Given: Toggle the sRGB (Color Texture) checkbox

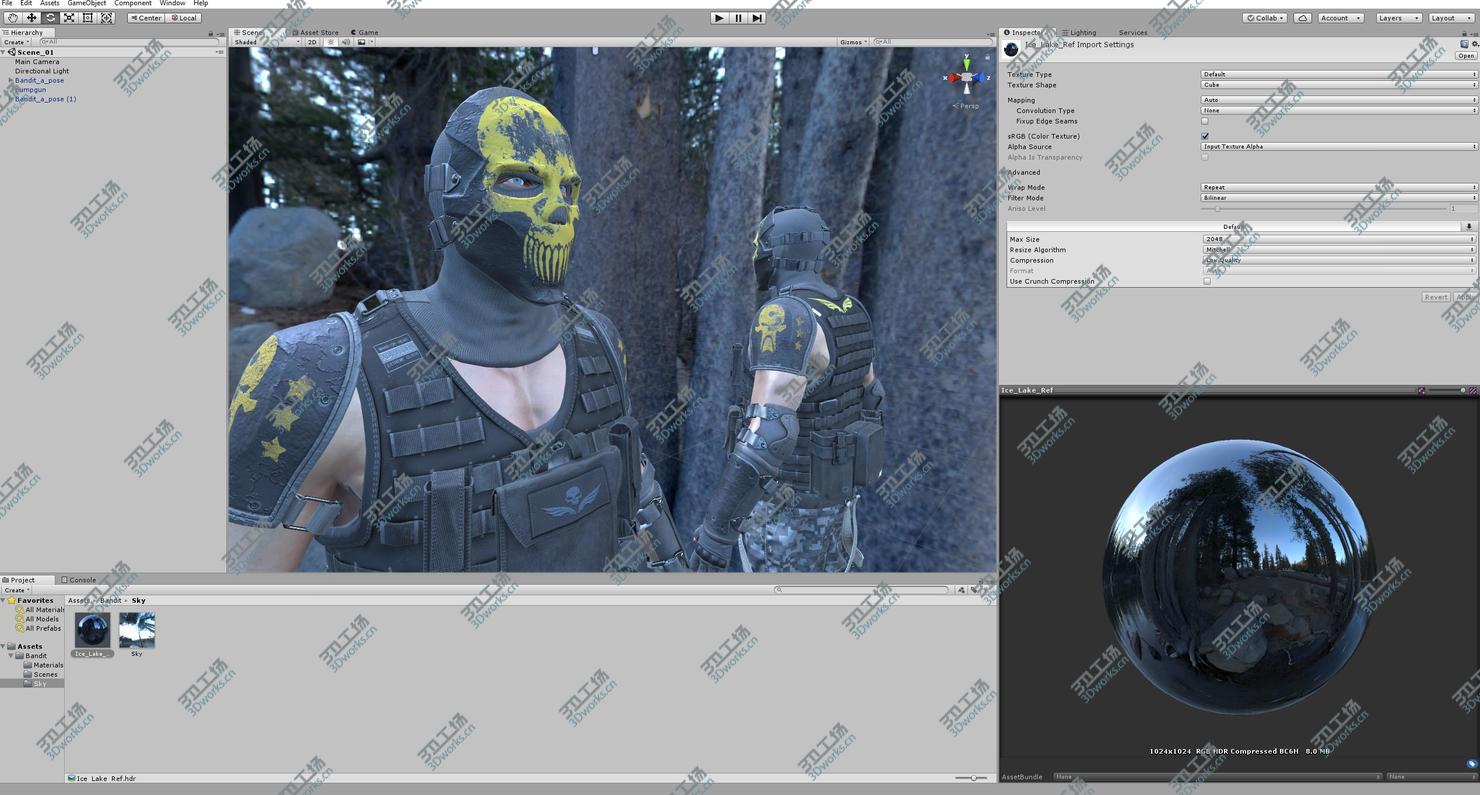Looking at the screenshot, I should [x=1205, y=136].
